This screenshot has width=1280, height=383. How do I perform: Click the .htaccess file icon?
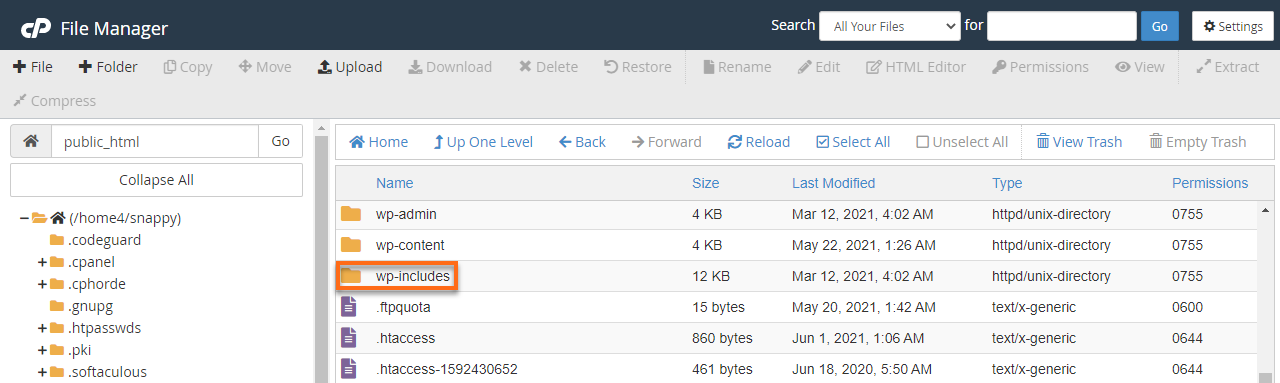tap(349, 338)
